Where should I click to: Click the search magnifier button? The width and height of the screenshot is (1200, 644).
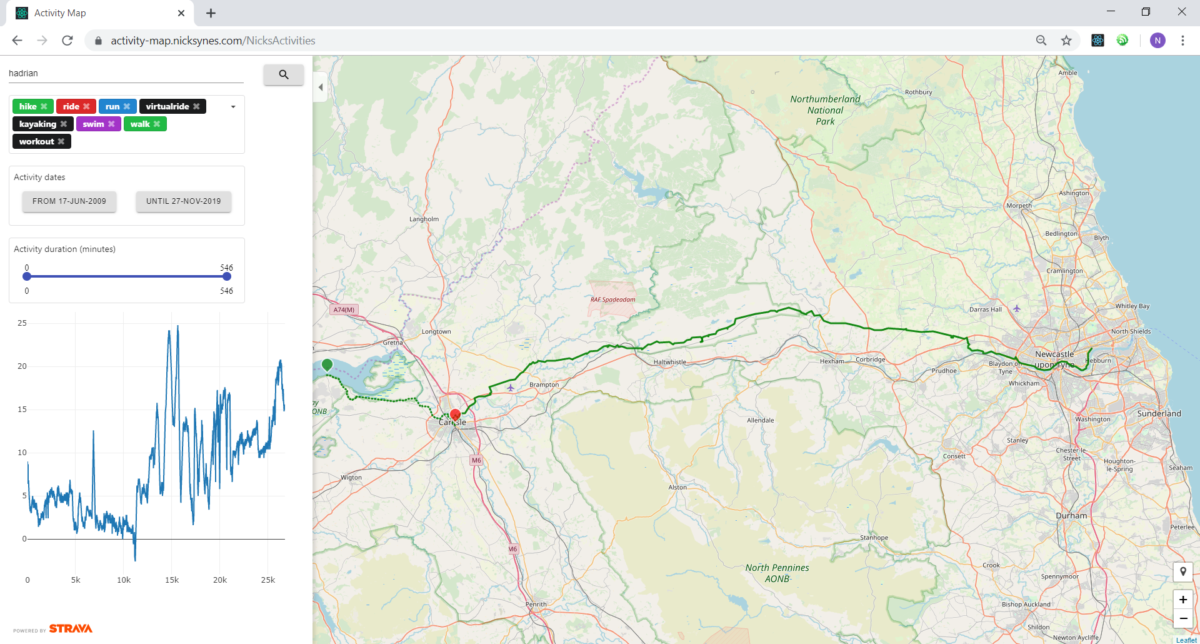pos(283,75)
